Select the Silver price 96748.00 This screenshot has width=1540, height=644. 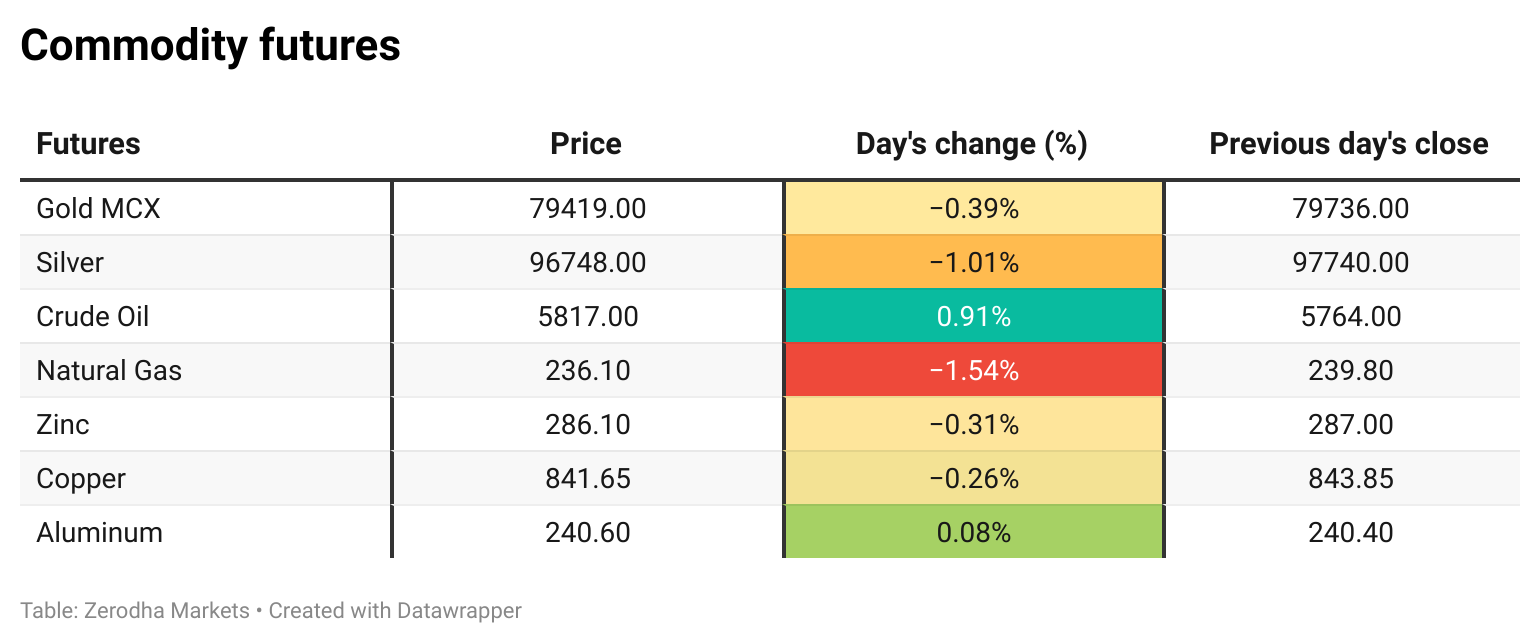pos(588,263)
